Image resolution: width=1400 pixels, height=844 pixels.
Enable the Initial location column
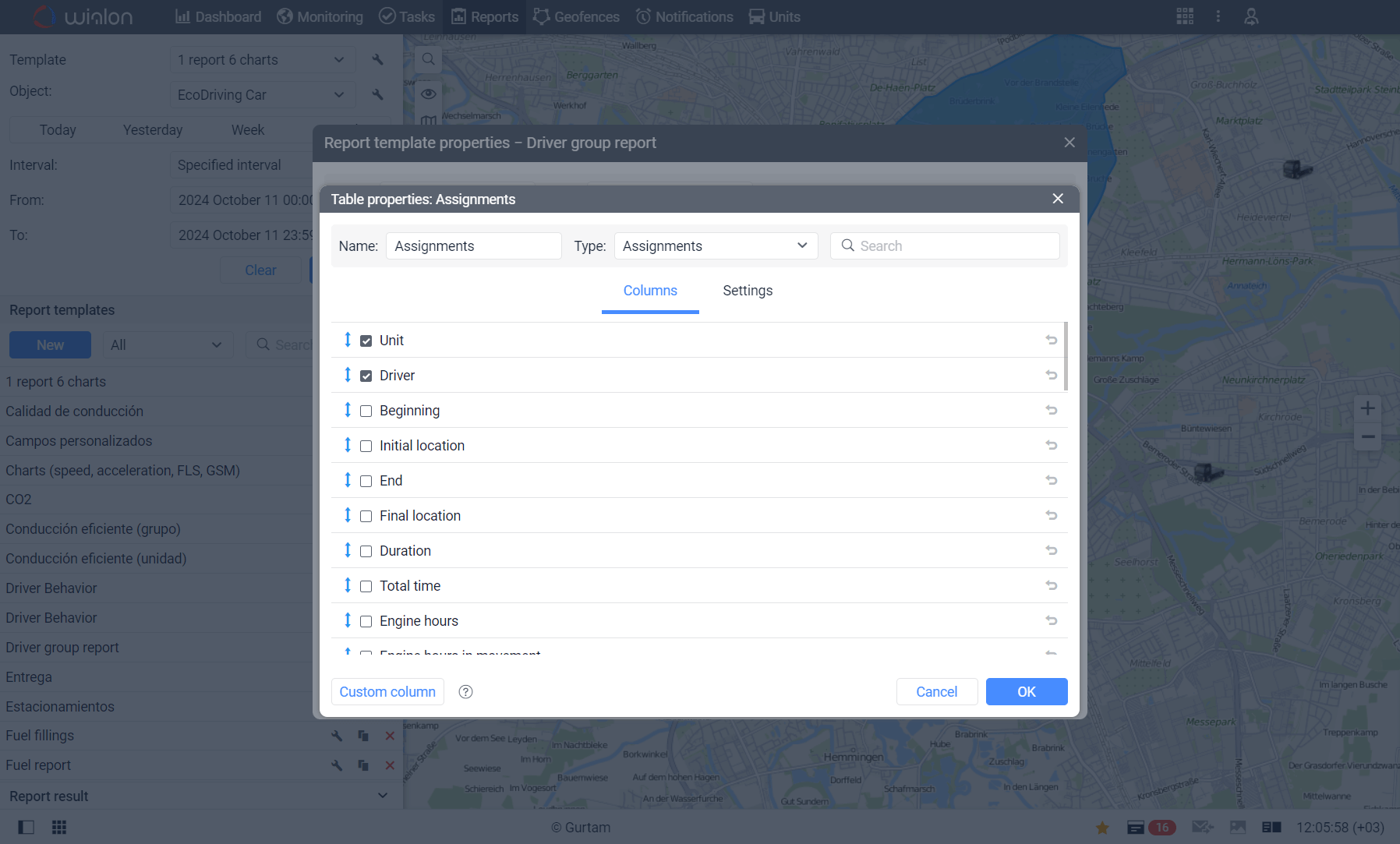point(366,445)
